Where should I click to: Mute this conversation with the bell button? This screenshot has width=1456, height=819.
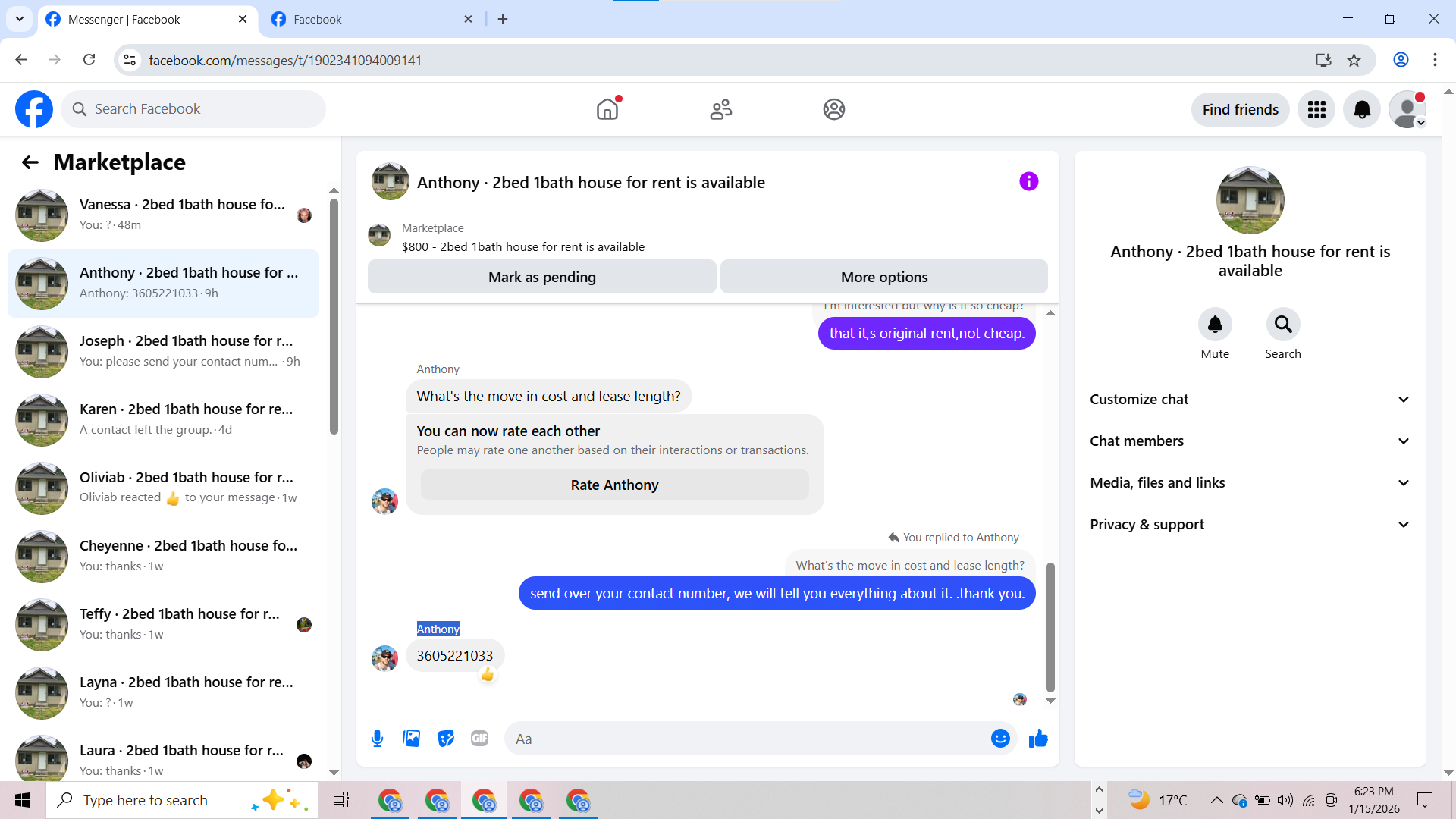[1215, 325]
